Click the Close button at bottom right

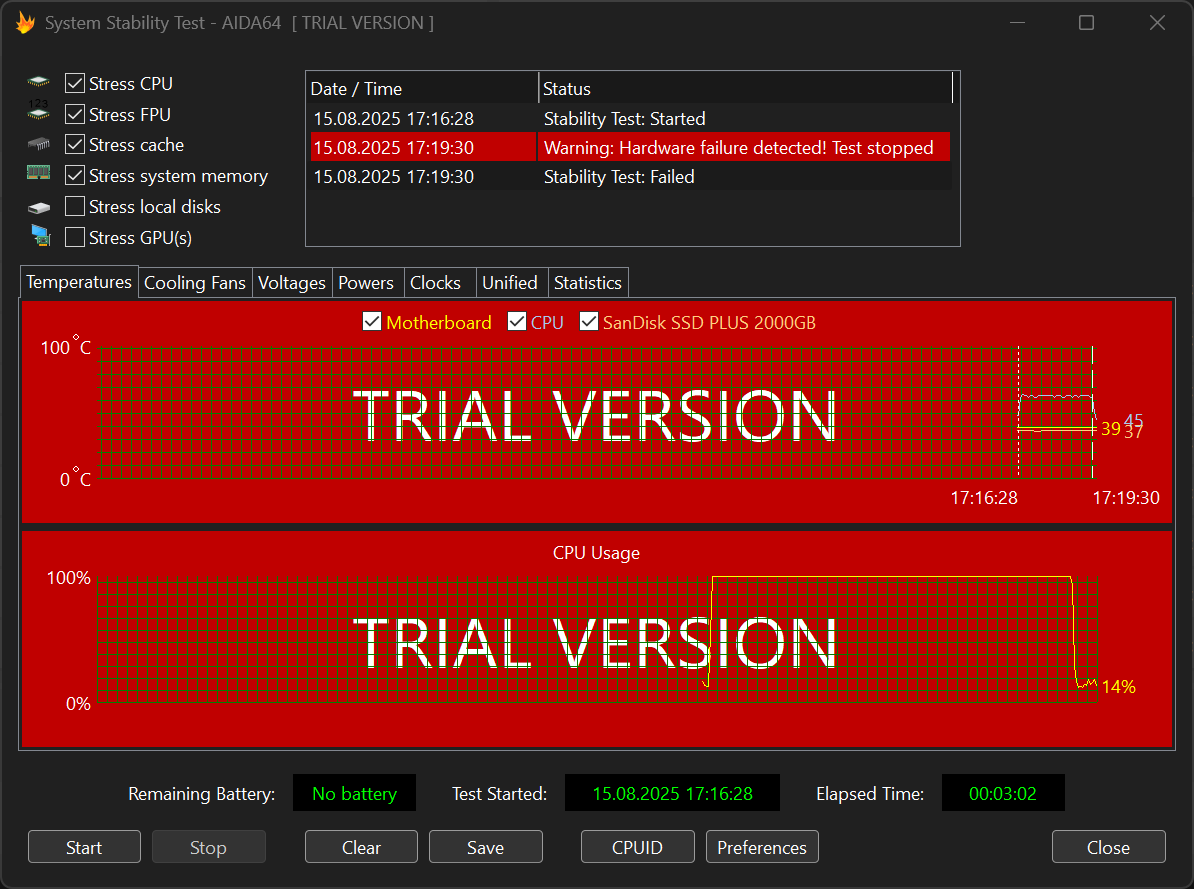click(x=1109, y=847)
